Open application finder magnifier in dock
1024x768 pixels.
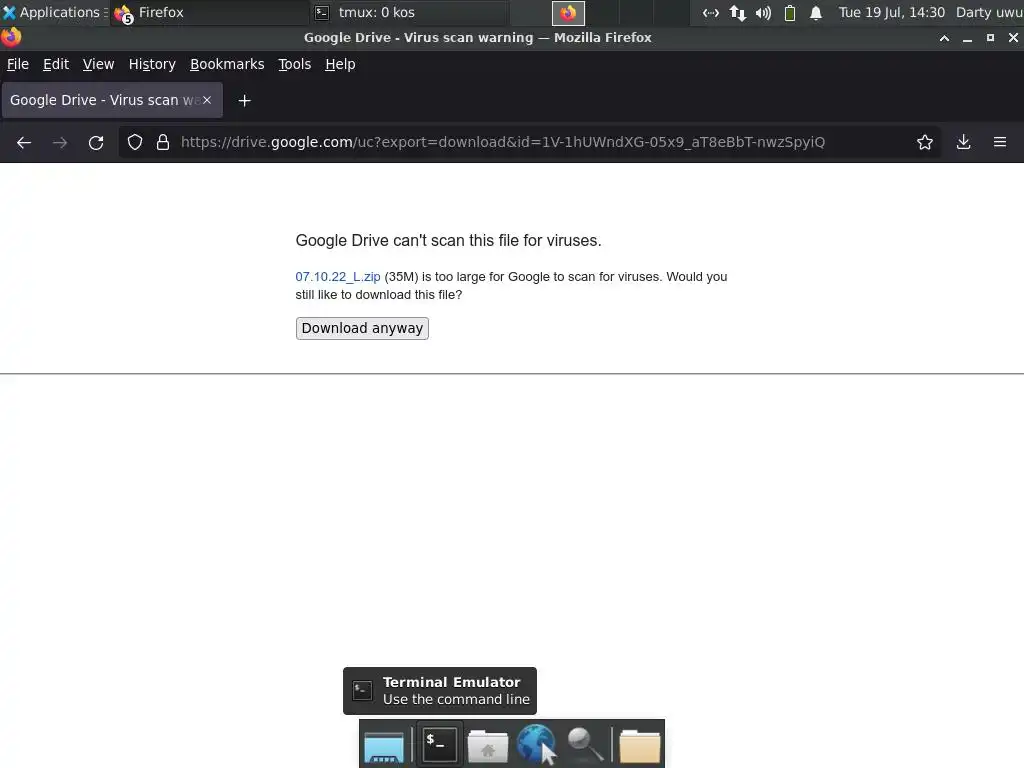(x=584, y=744)
